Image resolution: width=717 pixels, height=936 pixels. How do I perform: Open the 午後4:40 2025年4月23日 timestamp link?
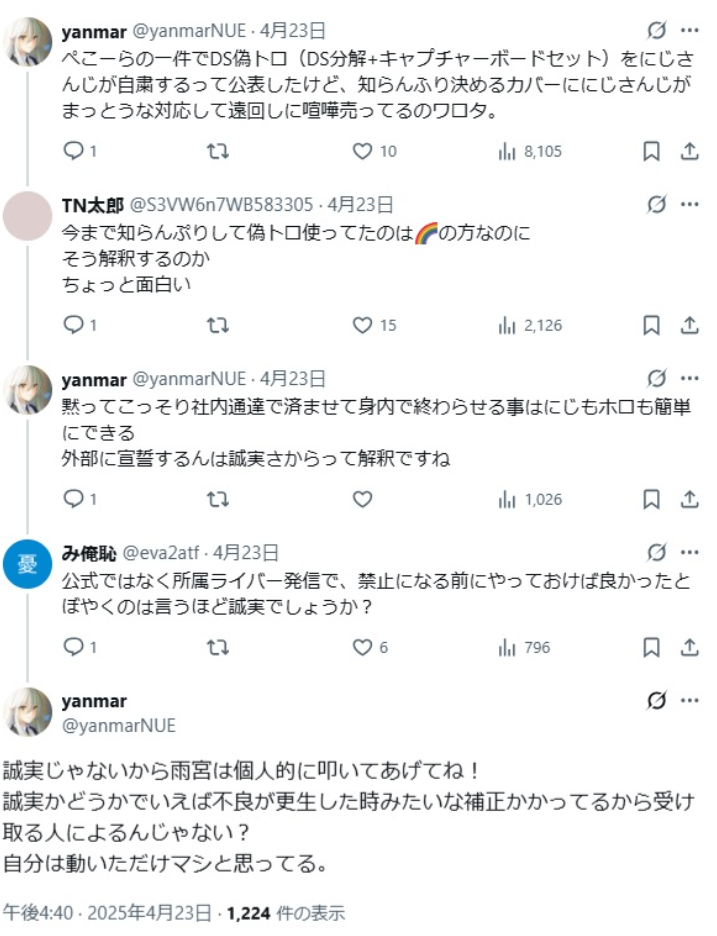pos(107,912)
